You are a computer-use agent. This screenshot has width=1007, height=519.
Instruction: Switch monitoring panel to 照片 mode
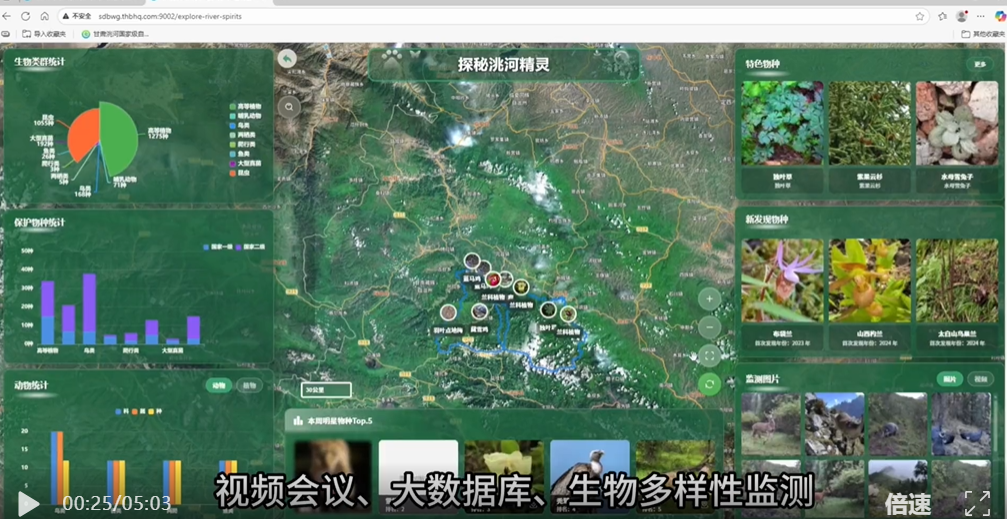coord(949,379)
